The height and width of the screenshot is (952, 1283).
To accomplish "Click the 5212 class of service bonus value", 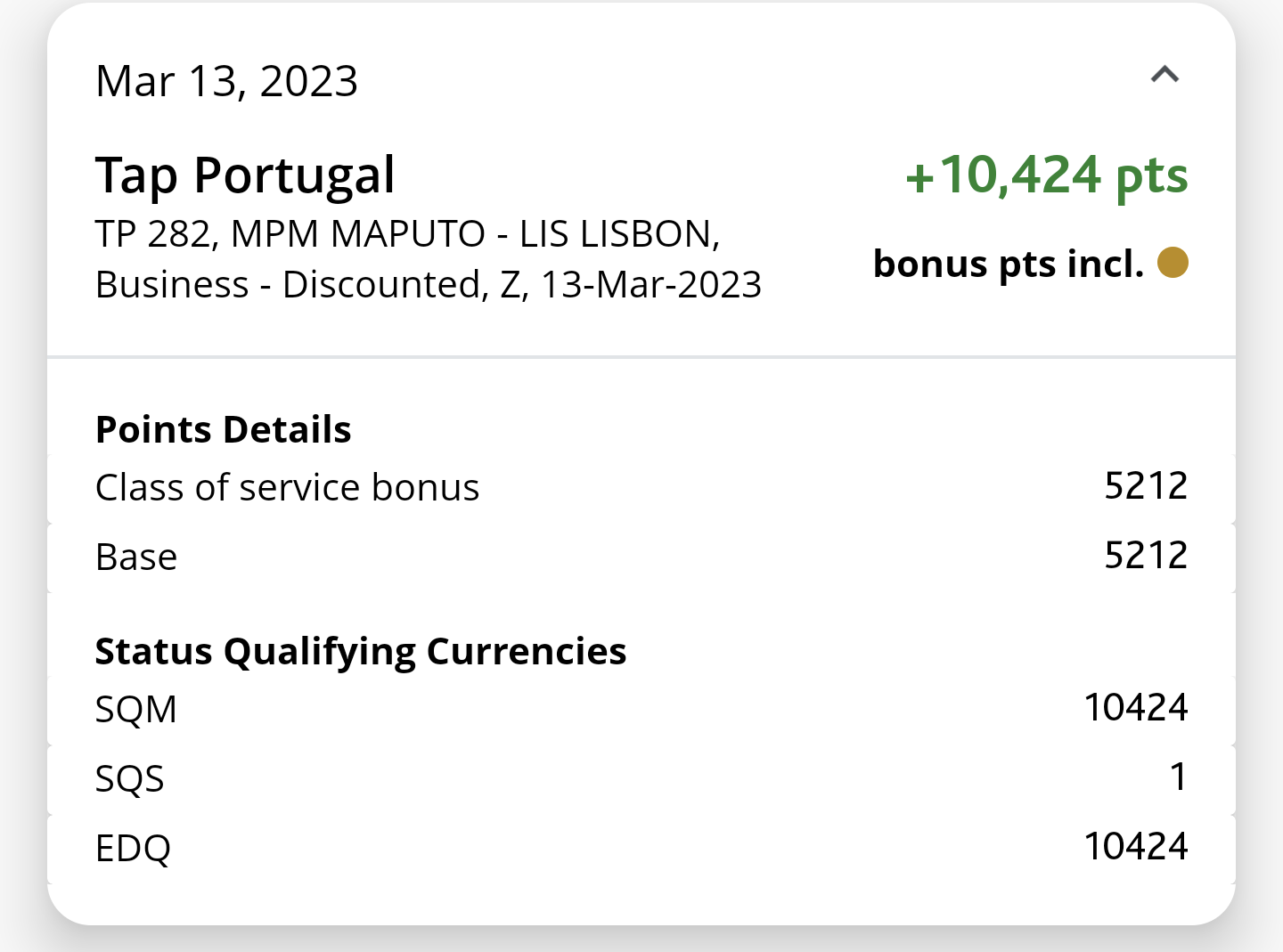I will (1147, 485).
